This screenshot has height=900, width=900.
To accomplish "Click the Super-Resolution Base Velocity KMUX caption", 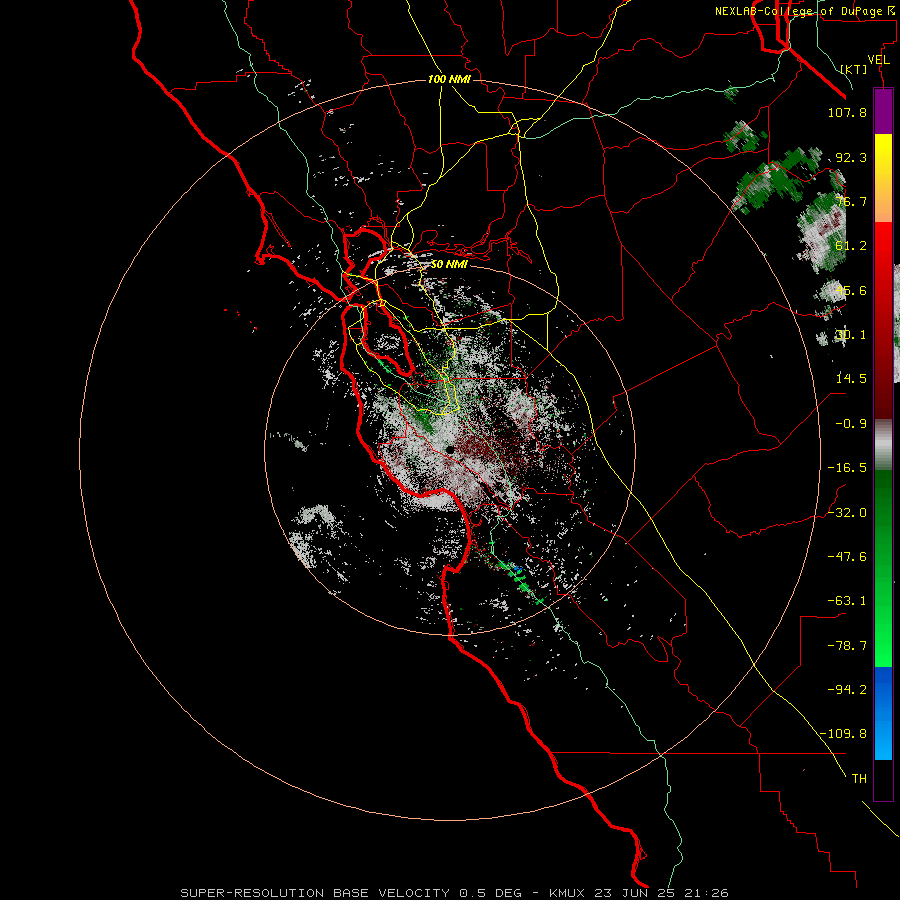I will 455,893.
